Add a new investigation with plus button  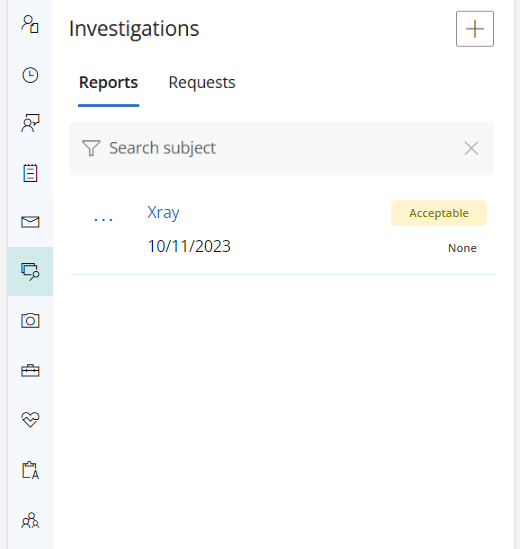click(x=475, y=29)
